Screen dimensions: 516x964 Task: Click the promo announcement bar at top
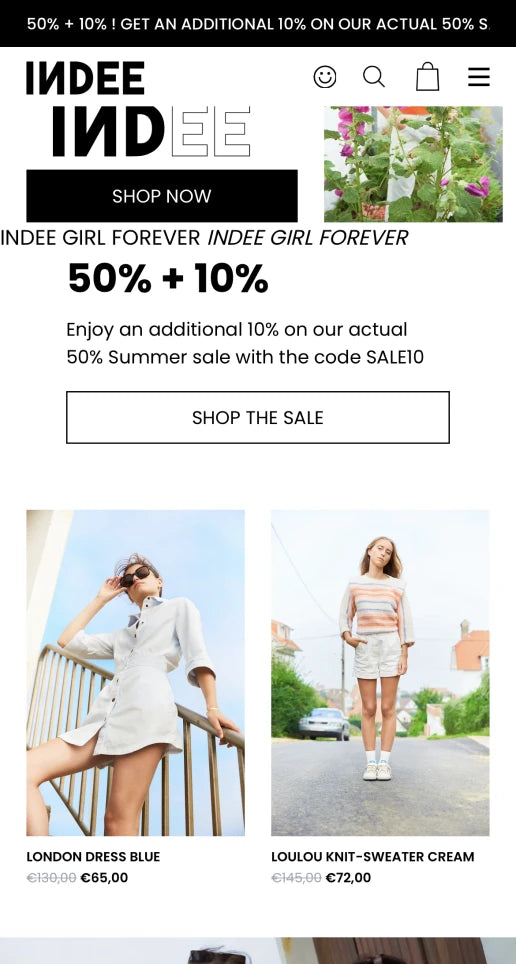258,23
